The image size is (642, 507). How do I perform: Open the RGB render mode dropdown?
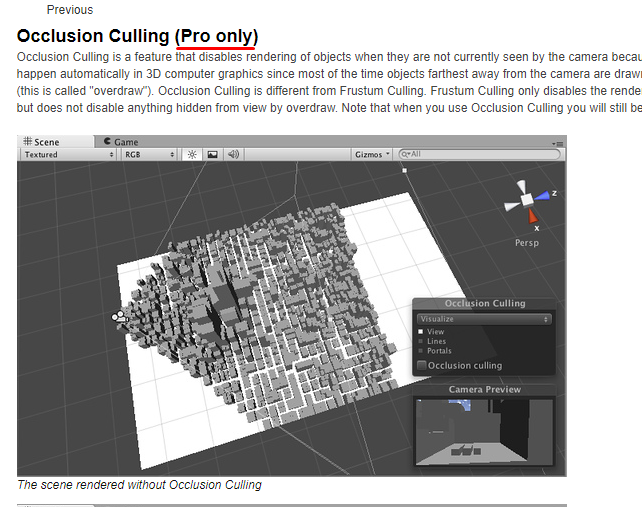tap(149, 154)
